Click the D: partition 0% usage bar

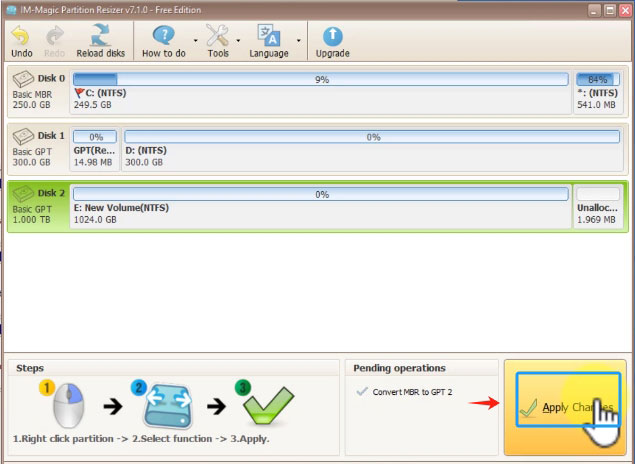pos(372,137)
